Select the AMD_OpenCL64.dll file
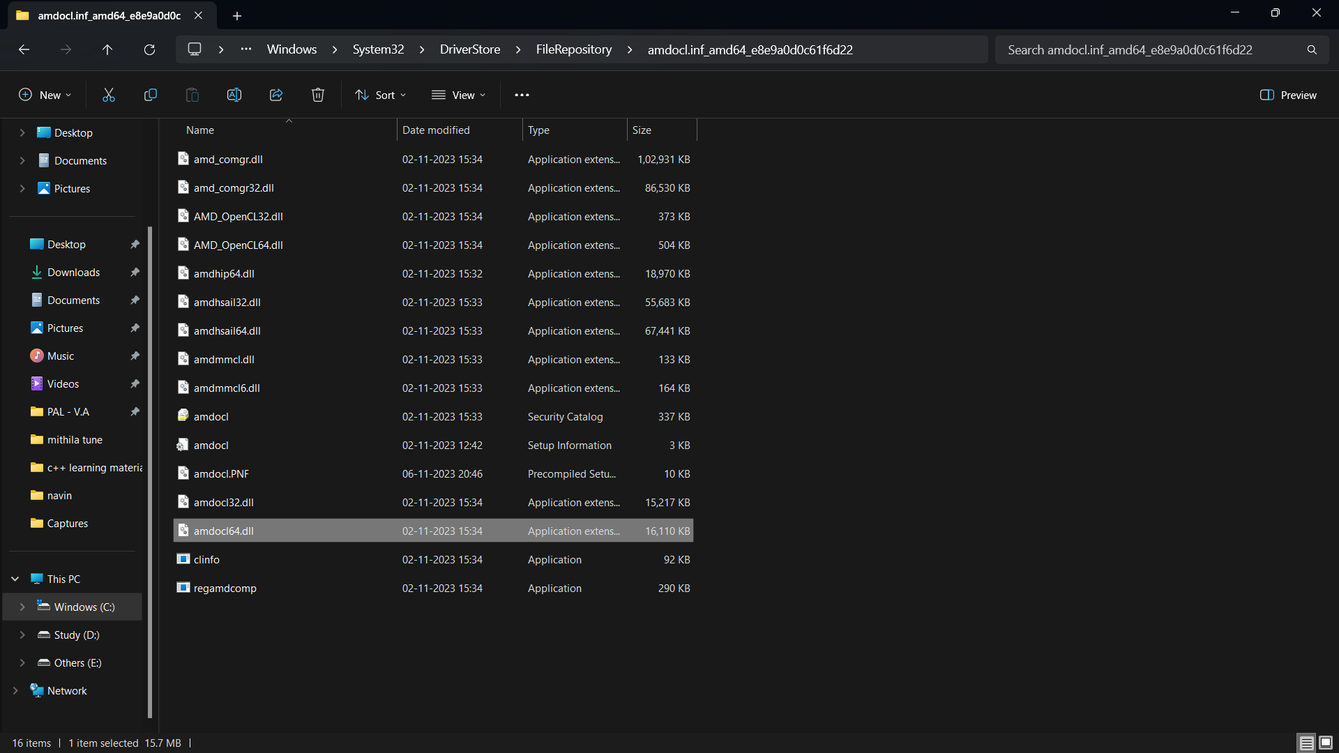1339x753 pixels. pos(433,245)
